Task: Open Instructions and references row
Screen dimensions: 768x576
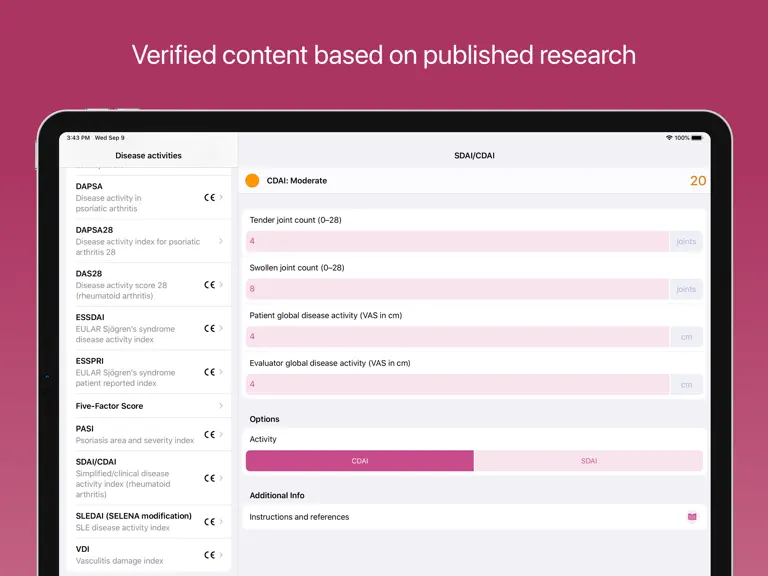Action: 474,517
